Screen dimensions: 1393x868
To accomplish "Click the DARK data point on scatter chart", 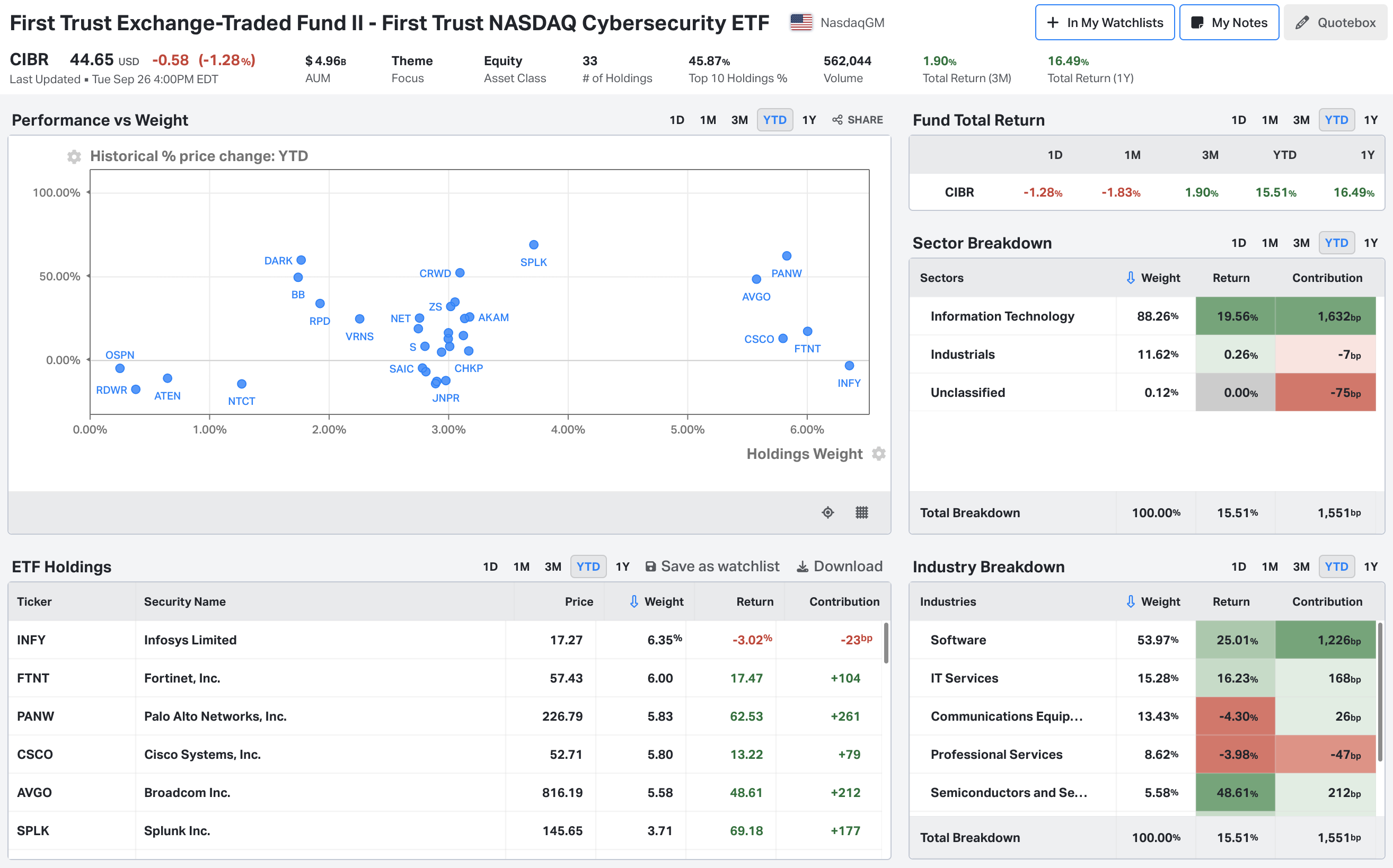I will click(301, 260).
